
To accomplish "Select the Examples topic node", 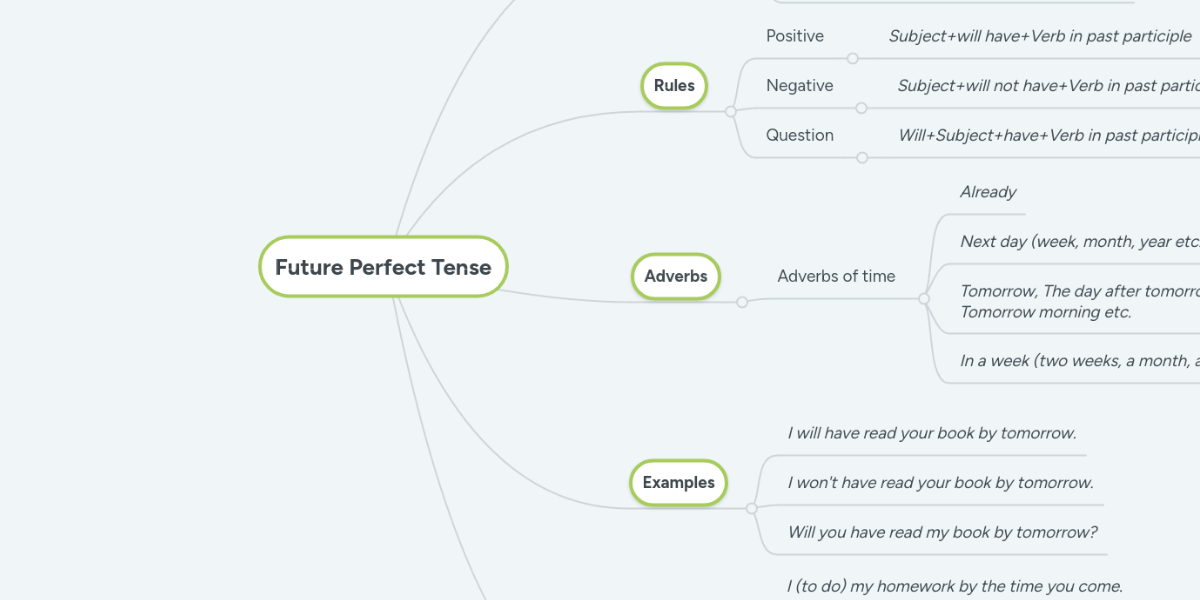I will click(678, 482).
